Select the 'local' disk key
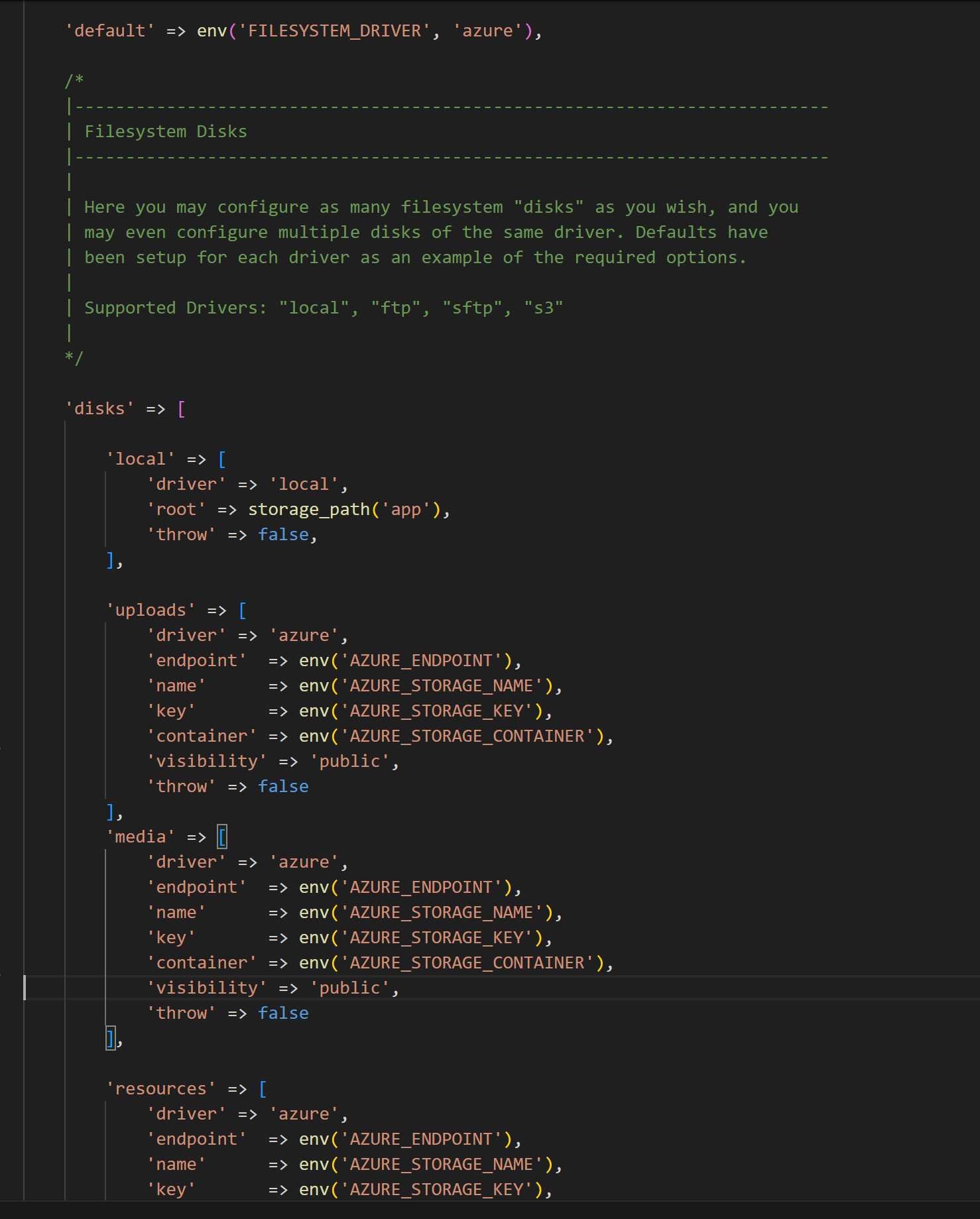The height and width of the screenshot is (1219, 980). click(140, 459)
